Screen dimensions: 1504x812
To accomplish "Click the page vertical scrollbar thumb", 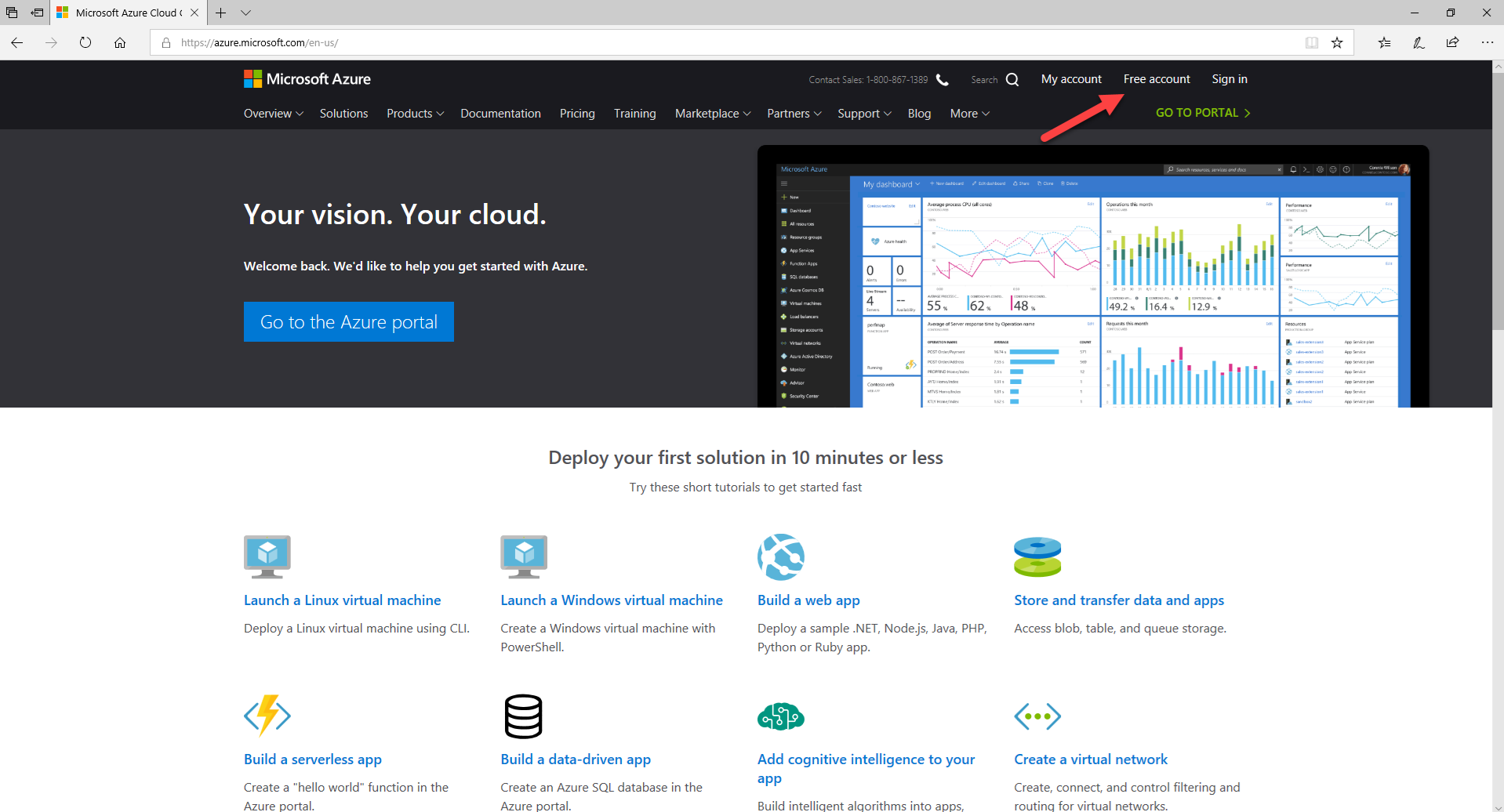I will (1498, 202).
